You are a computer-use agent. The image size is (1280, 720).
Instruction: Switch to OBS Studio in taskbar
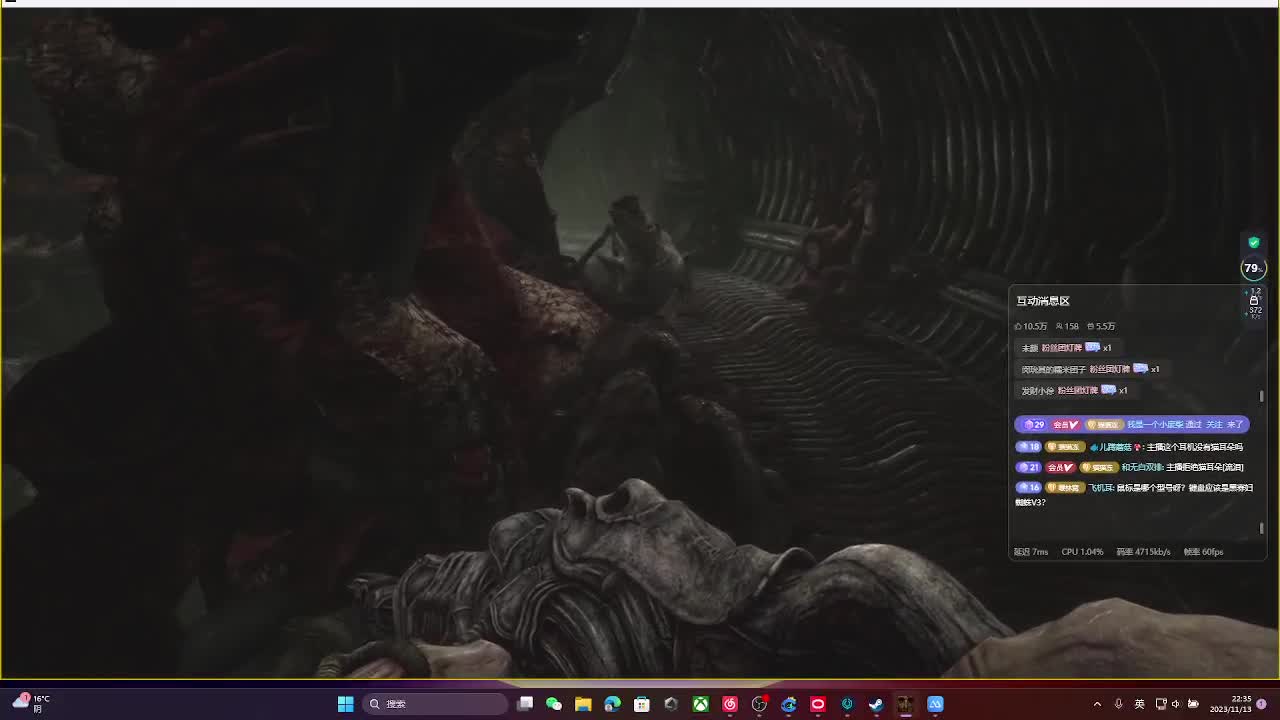[759, 704]
